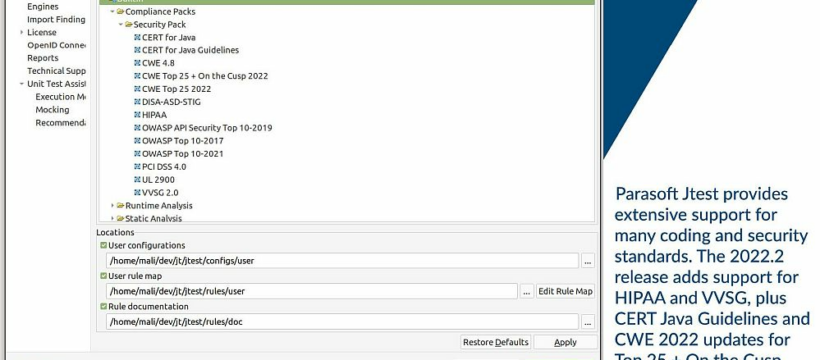Click the Rule documentation path field

343,322
